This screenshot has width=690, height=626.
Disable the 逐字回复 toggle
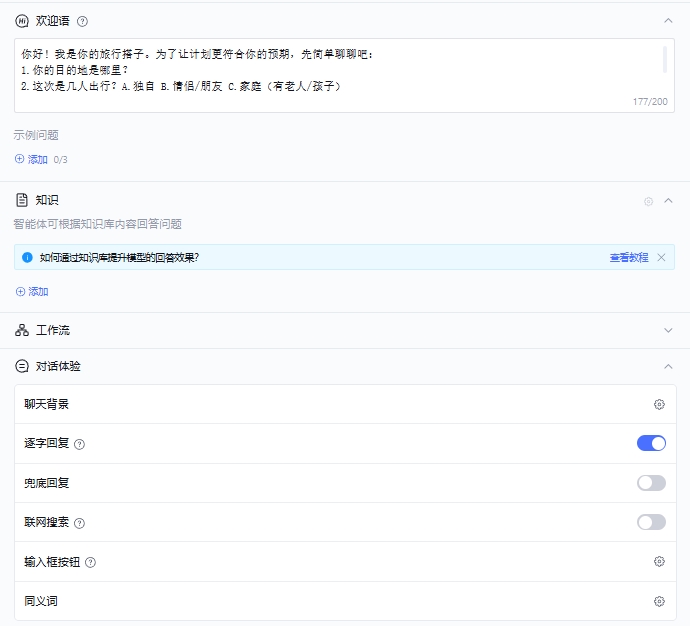(651, 443)
